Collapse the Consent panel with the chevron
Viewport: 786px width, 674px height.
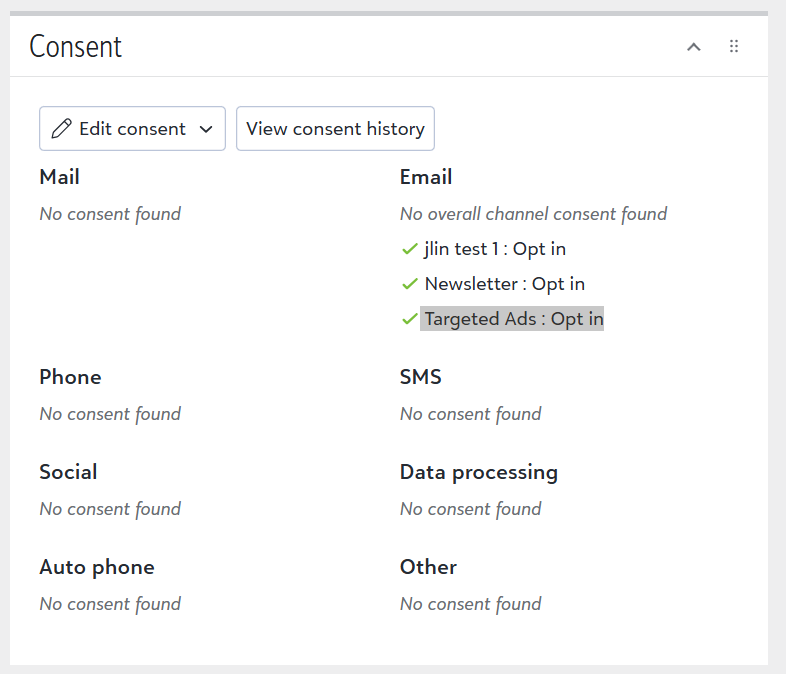point(694,47)
